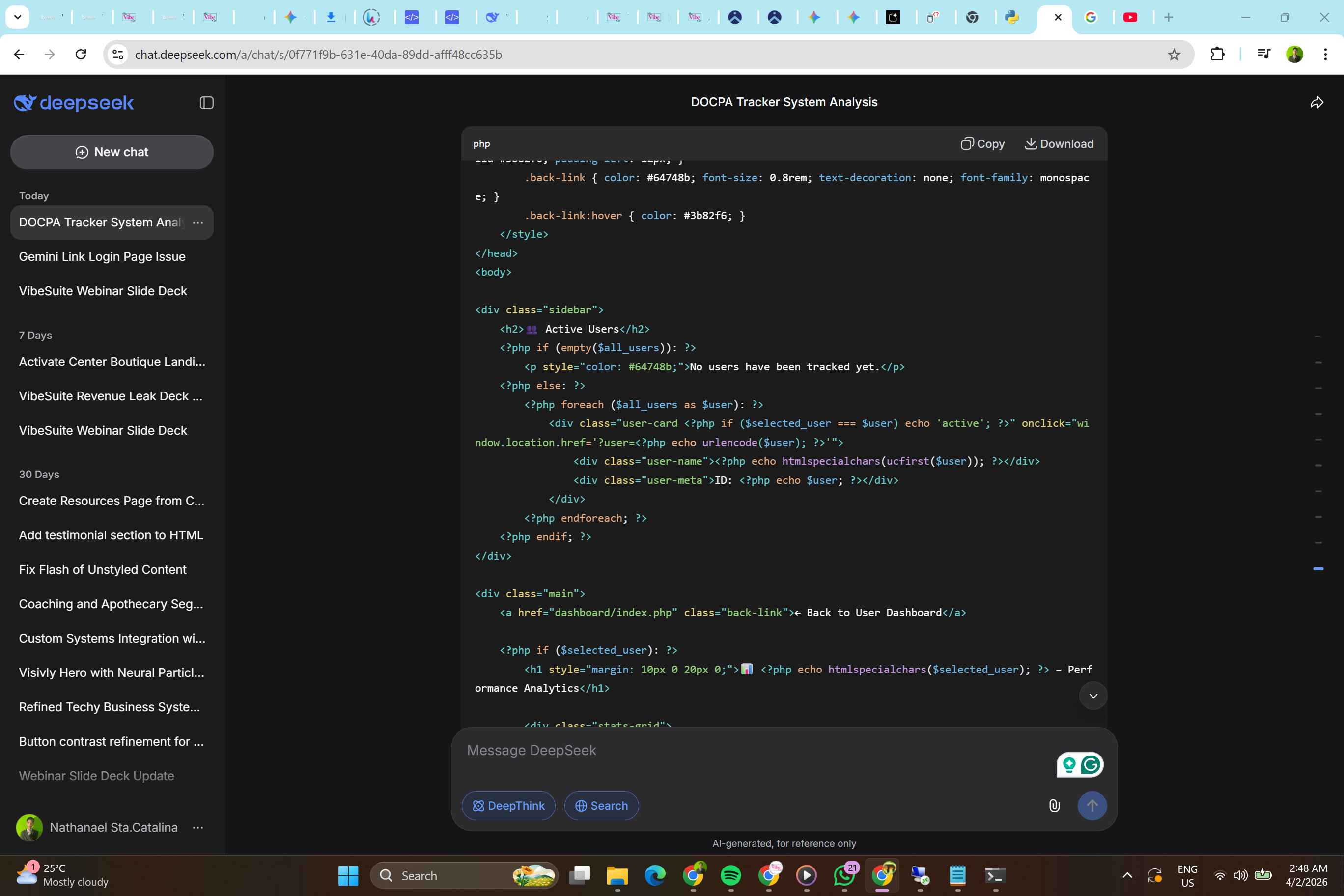This screenshot has width=1344, height=896.
Task: Focus the Message DeepSeek input field
Action: pyautogui.click(x=743, y=750)
